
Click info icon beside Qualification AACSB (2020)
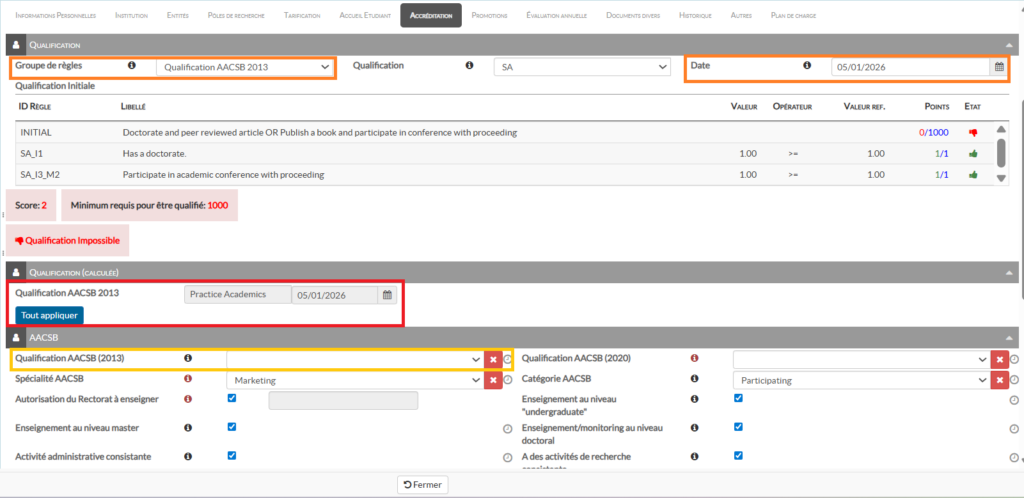(695, 358)
